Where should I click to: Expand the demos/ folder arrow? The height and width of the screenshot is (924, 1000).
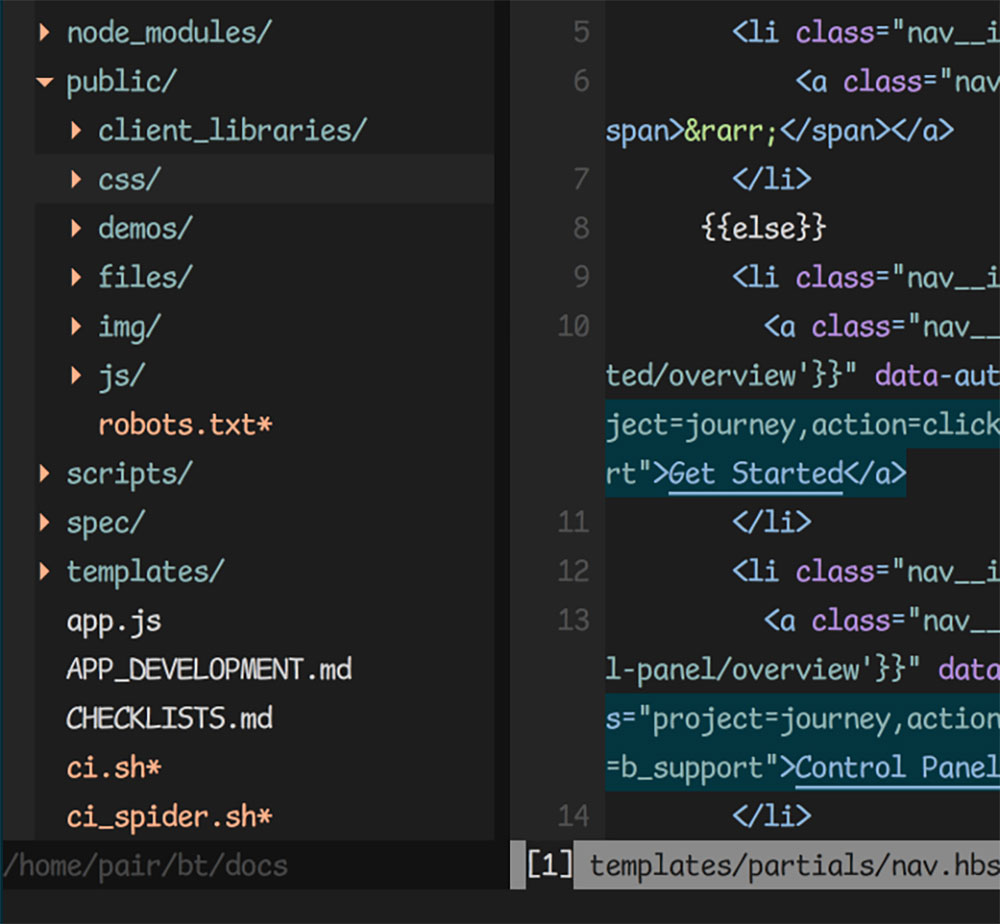[76, 229]
